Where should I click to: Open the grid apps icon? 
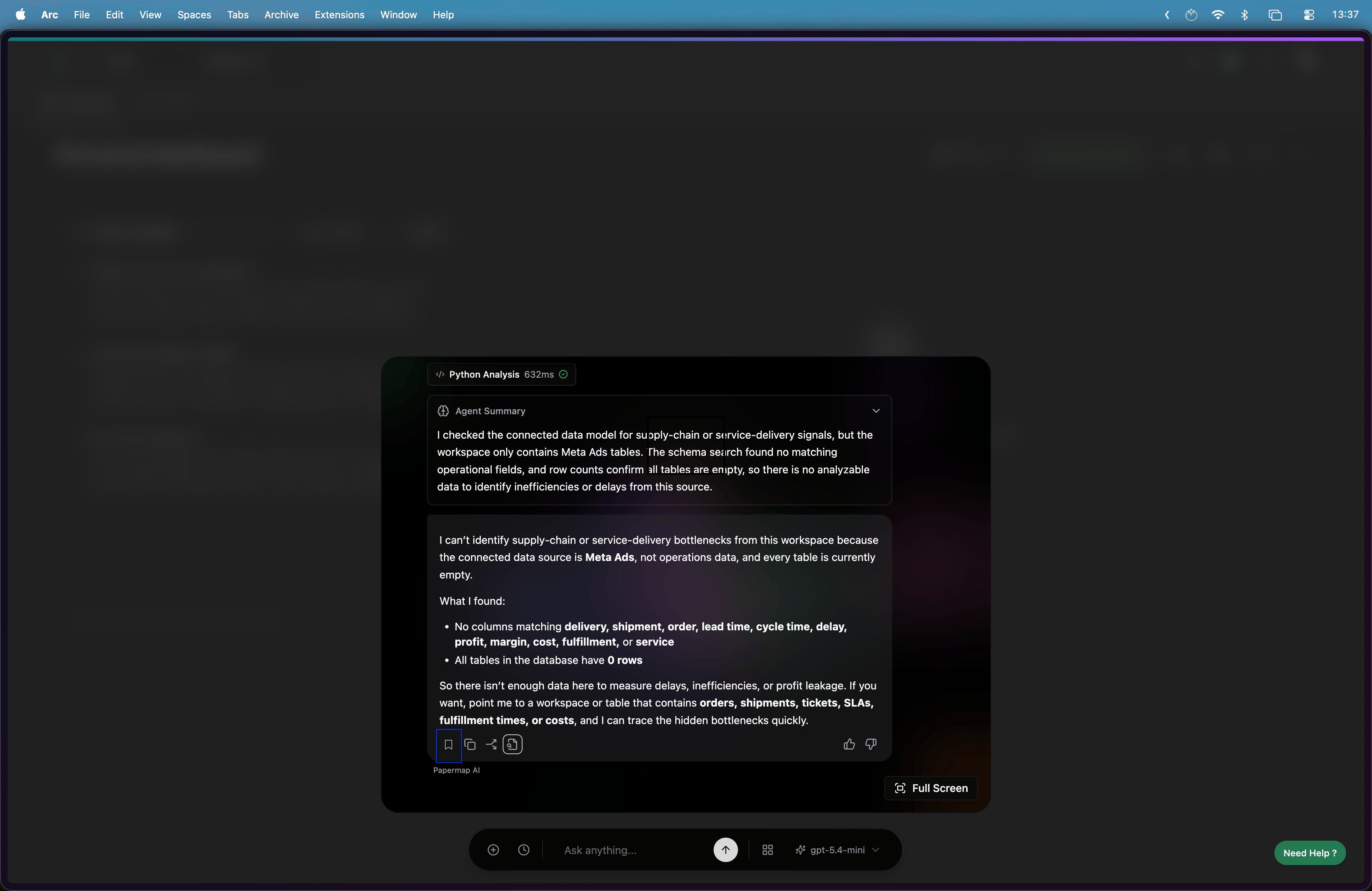(767, 850)
